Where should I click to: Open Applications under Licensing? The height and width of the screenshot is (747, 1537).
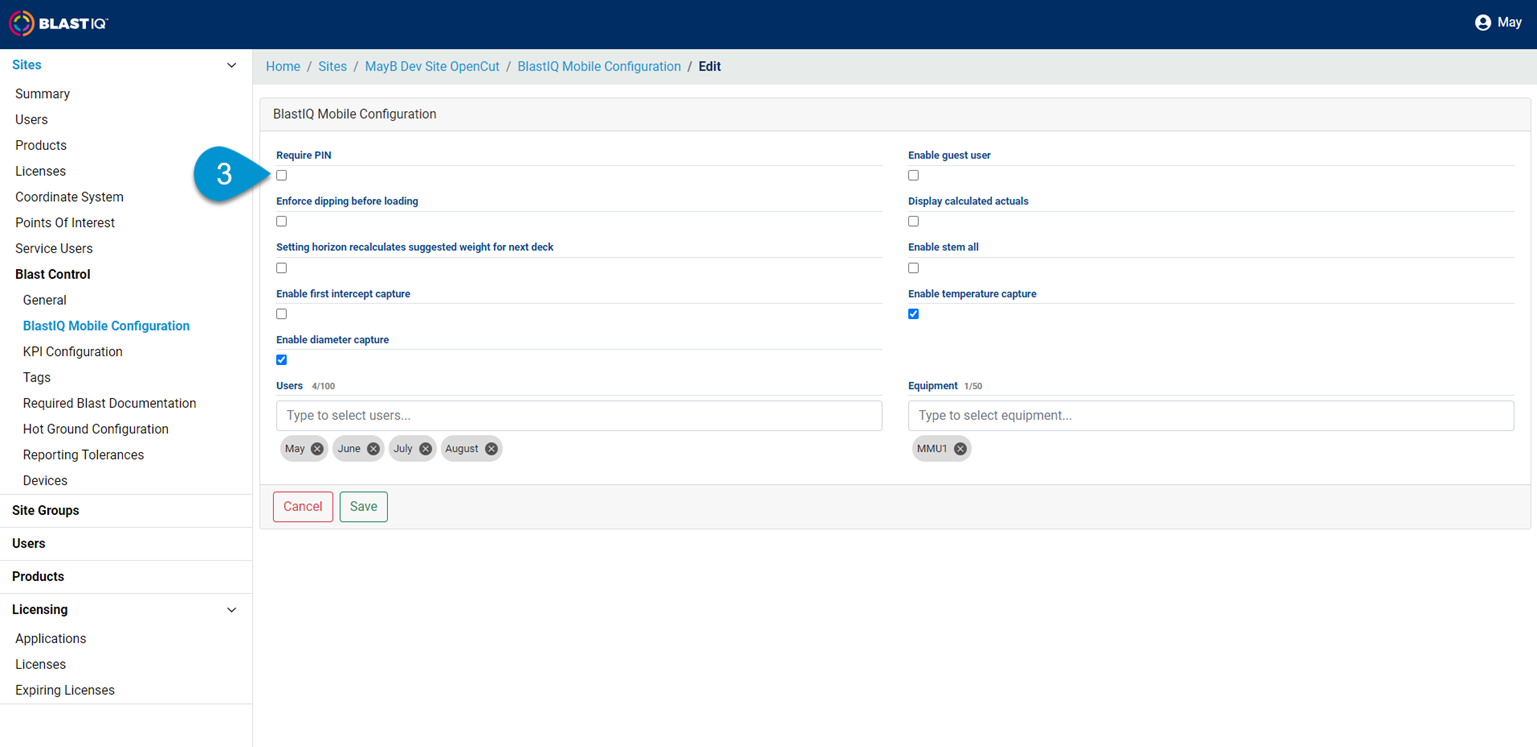tap(51, 639)
